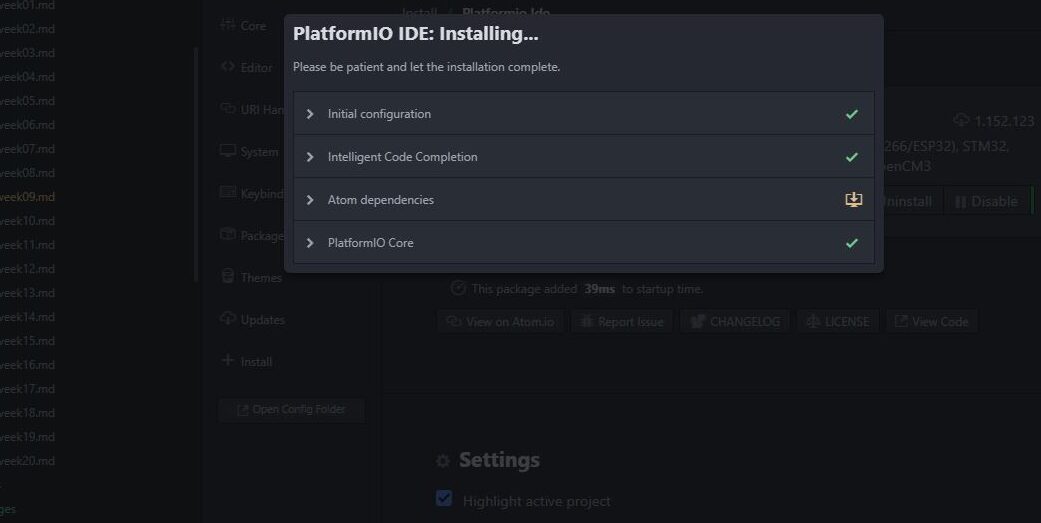This screenshot has width=1041, height=523.
Task: Click the PlatformIO Core checkmark icon
Action: 852,243
